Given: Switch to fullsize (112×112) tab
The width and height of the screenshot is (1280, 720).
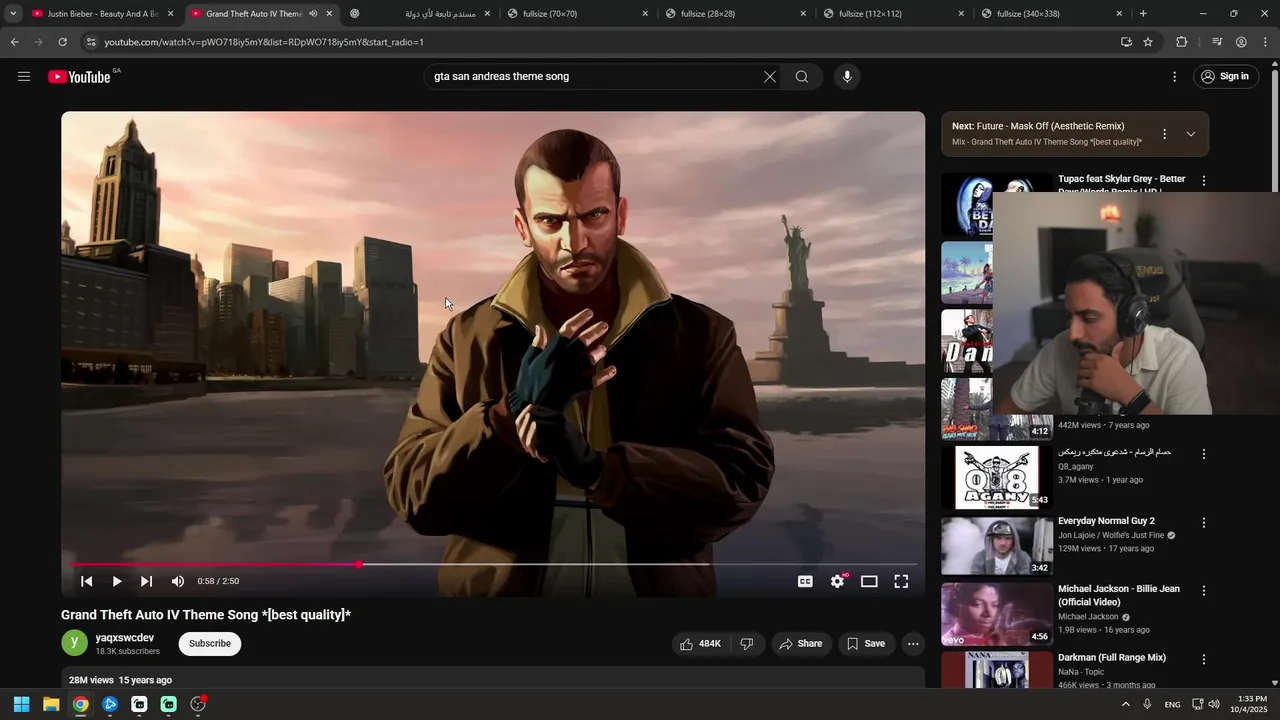Looking at the screenshot, I should [894, 14].
